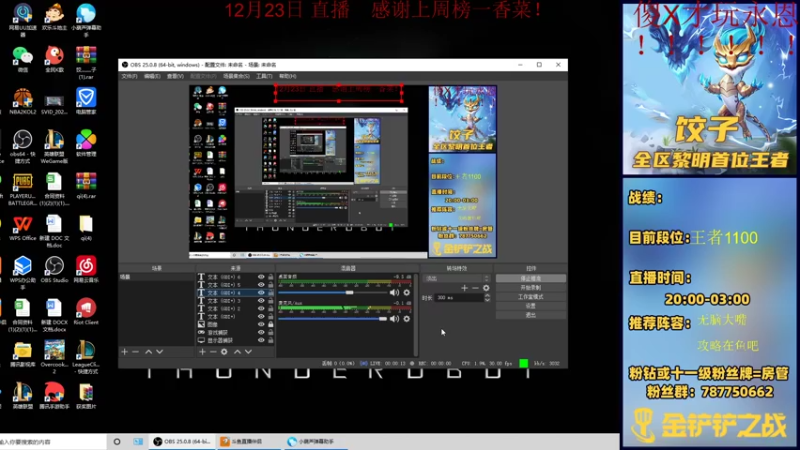Open 电脑管家 desktop icon

tap(86, 102)
